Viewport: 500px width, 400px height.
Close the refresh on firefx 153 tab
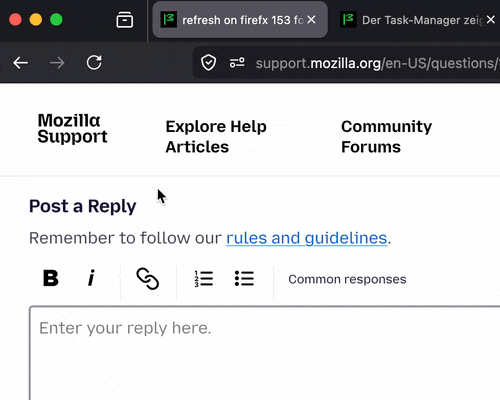click(x=311, y=20)
